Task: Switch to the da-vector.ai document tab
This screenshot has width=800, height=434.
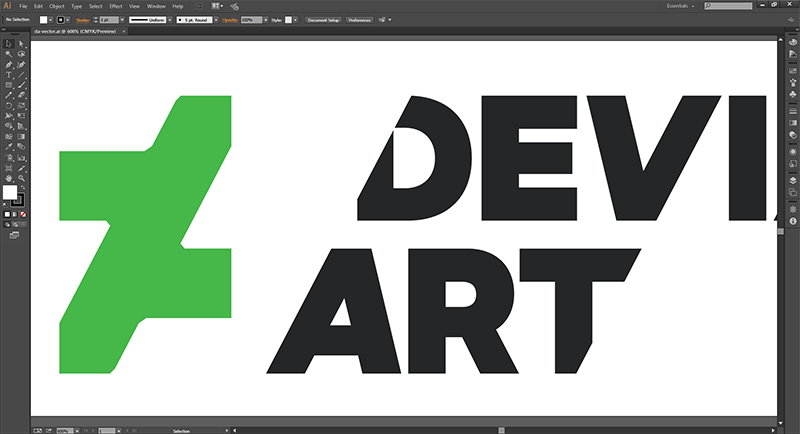Action: click(75, 31)
